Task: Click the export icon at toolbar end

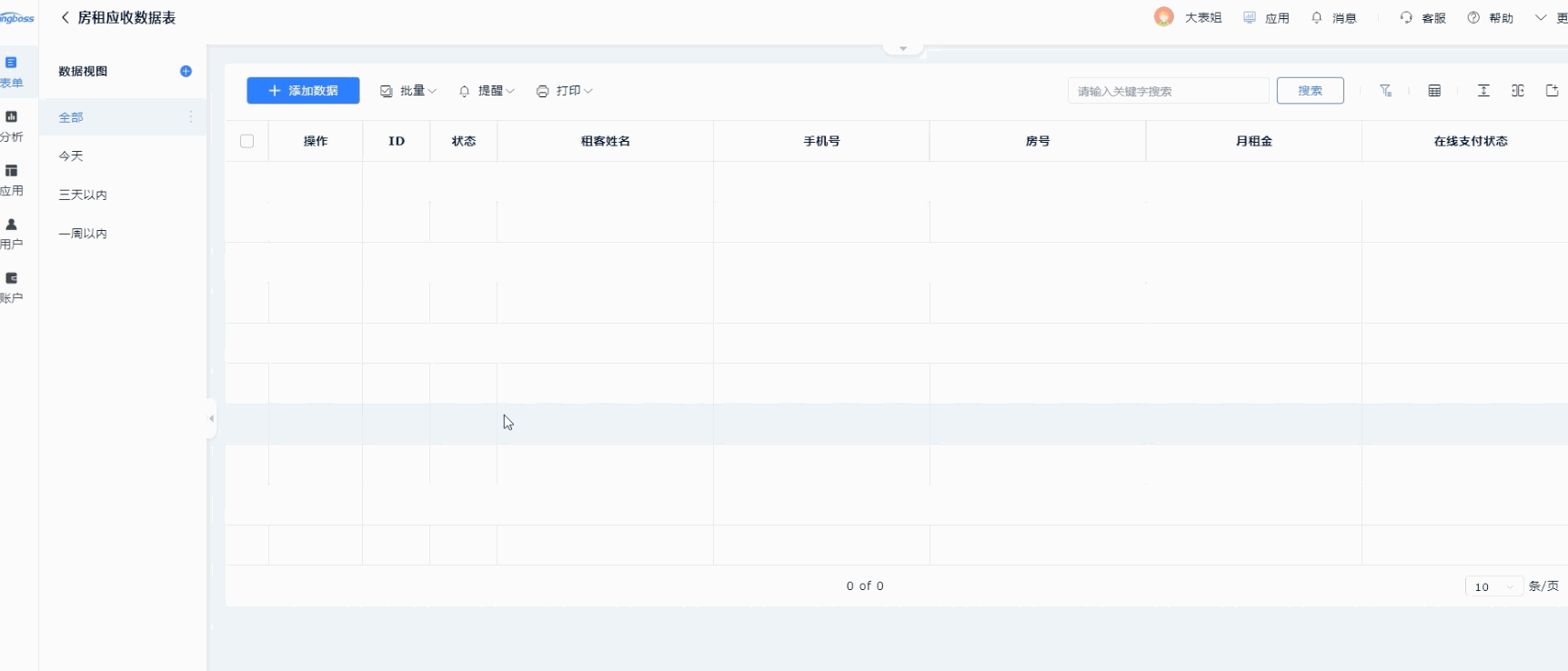Action: [1553, 91]
